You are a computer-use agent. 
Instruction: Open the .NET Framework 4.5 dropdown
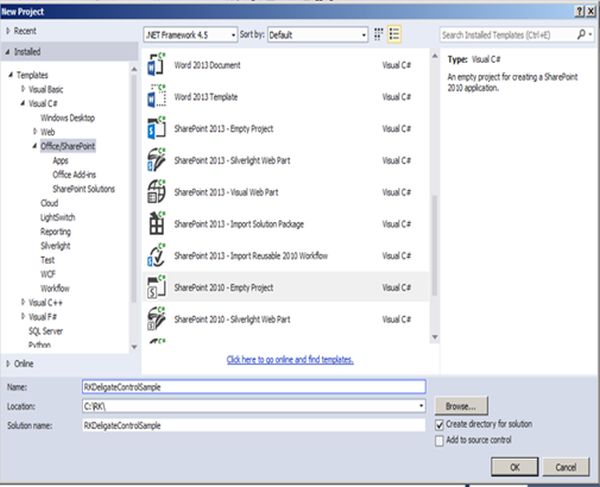click(191, 35)
